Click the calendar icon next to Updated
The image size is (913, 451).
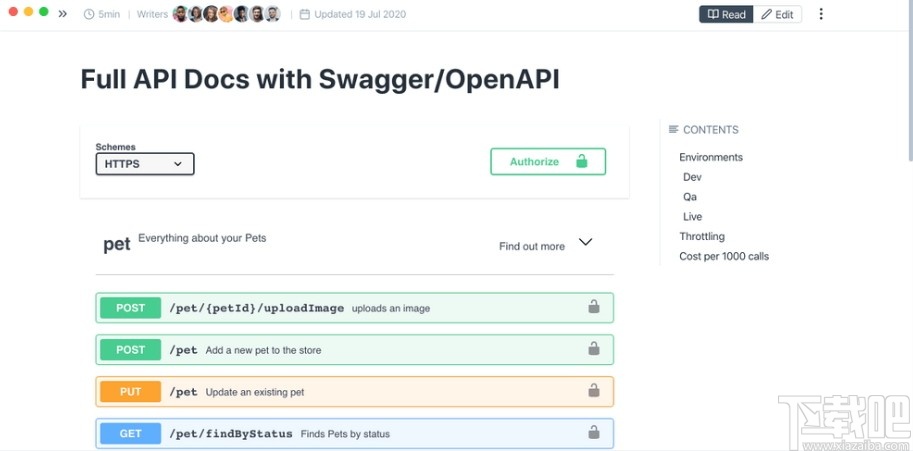(305, 15)
